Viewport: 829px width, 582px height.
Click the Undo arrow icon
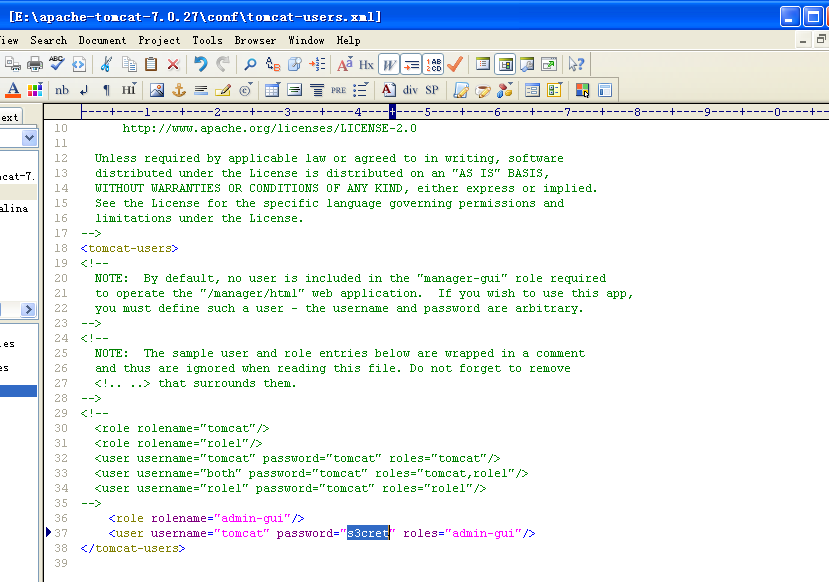coord(200,64)
